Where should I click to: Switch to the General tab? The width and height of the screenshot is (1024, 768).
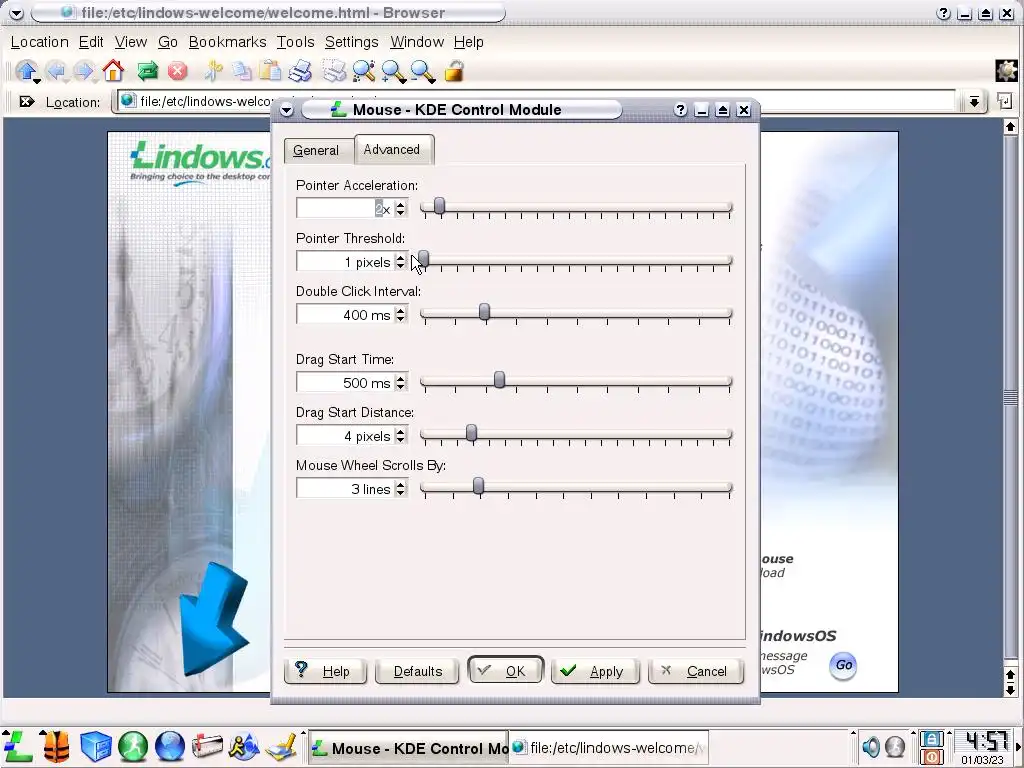(x=318, y=150)
